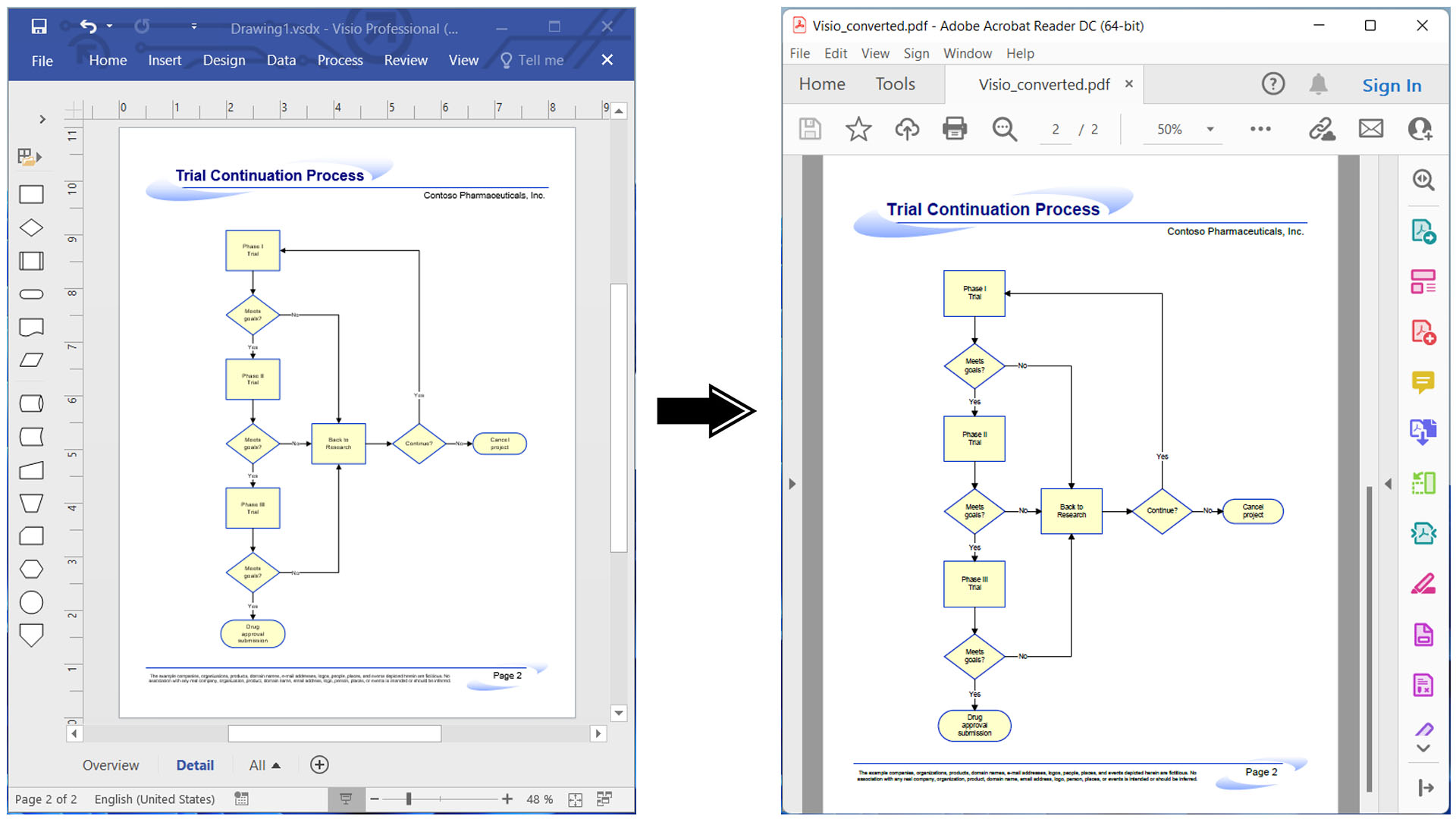Click Sign In in Acrobat Reader
This screenshot has height=819, width=1456.
click(1392, 85)
